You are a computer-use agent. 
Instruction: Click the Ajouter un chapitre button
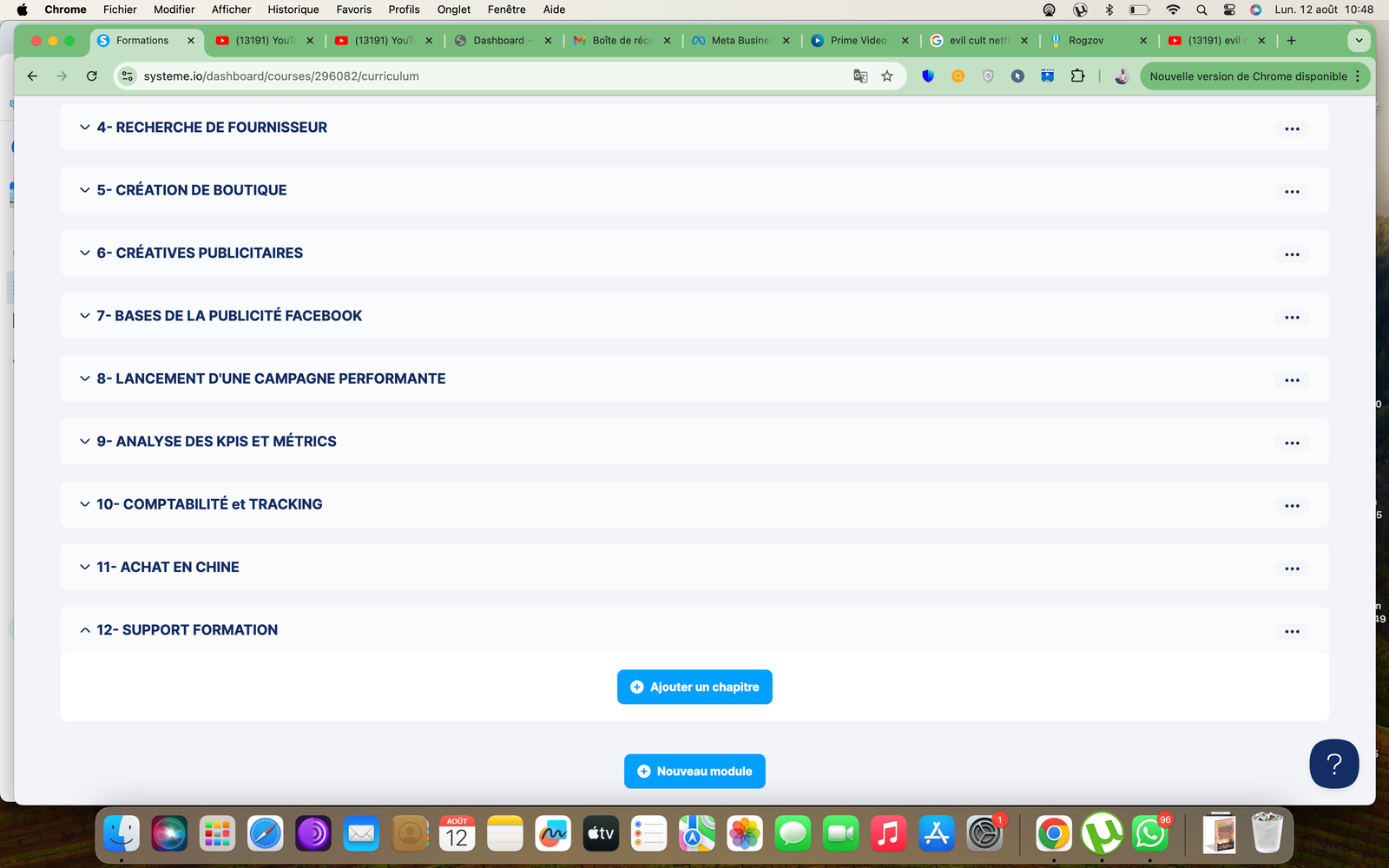tap(694, 687)
